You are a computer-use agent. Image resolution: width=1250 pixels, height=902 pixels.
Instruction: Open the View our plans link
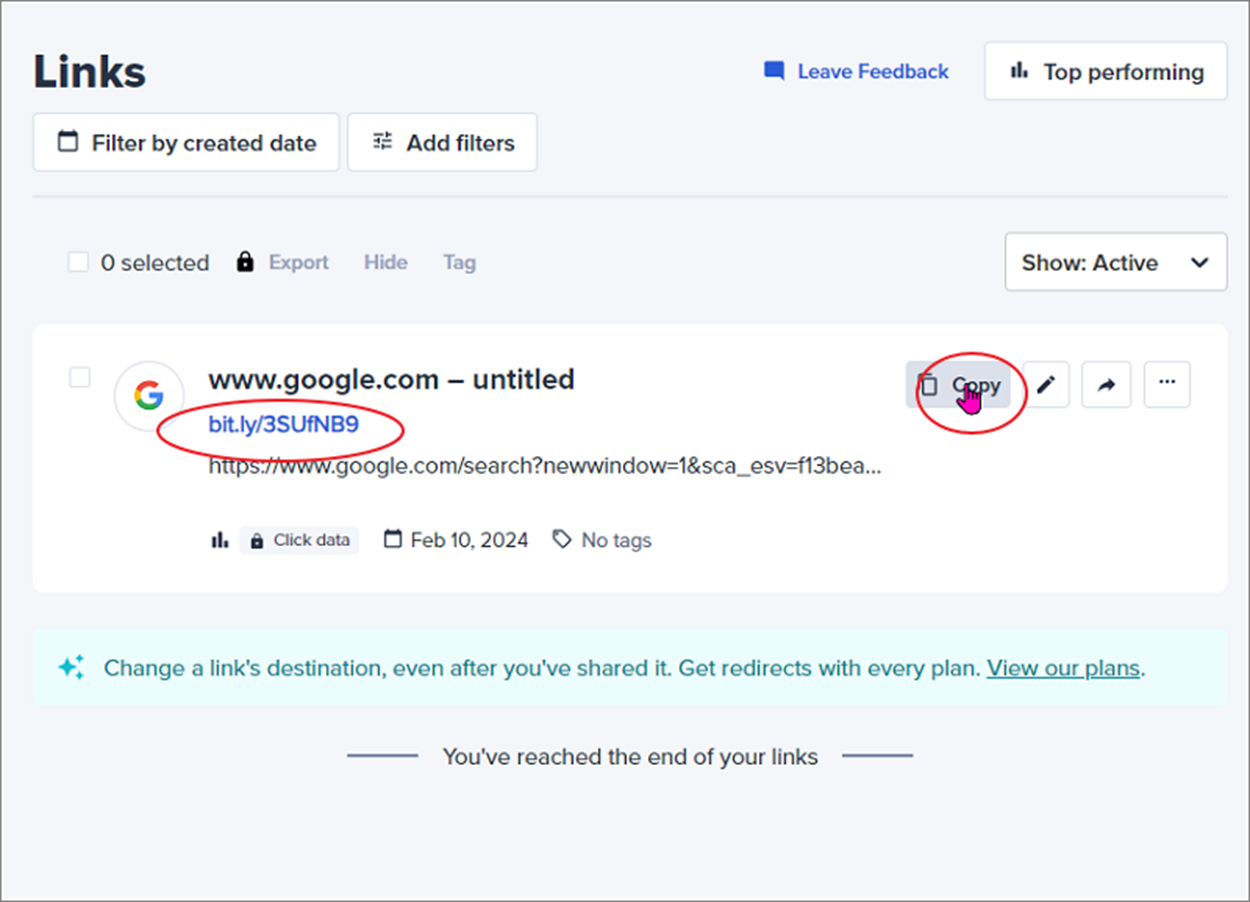point(1063,668)
